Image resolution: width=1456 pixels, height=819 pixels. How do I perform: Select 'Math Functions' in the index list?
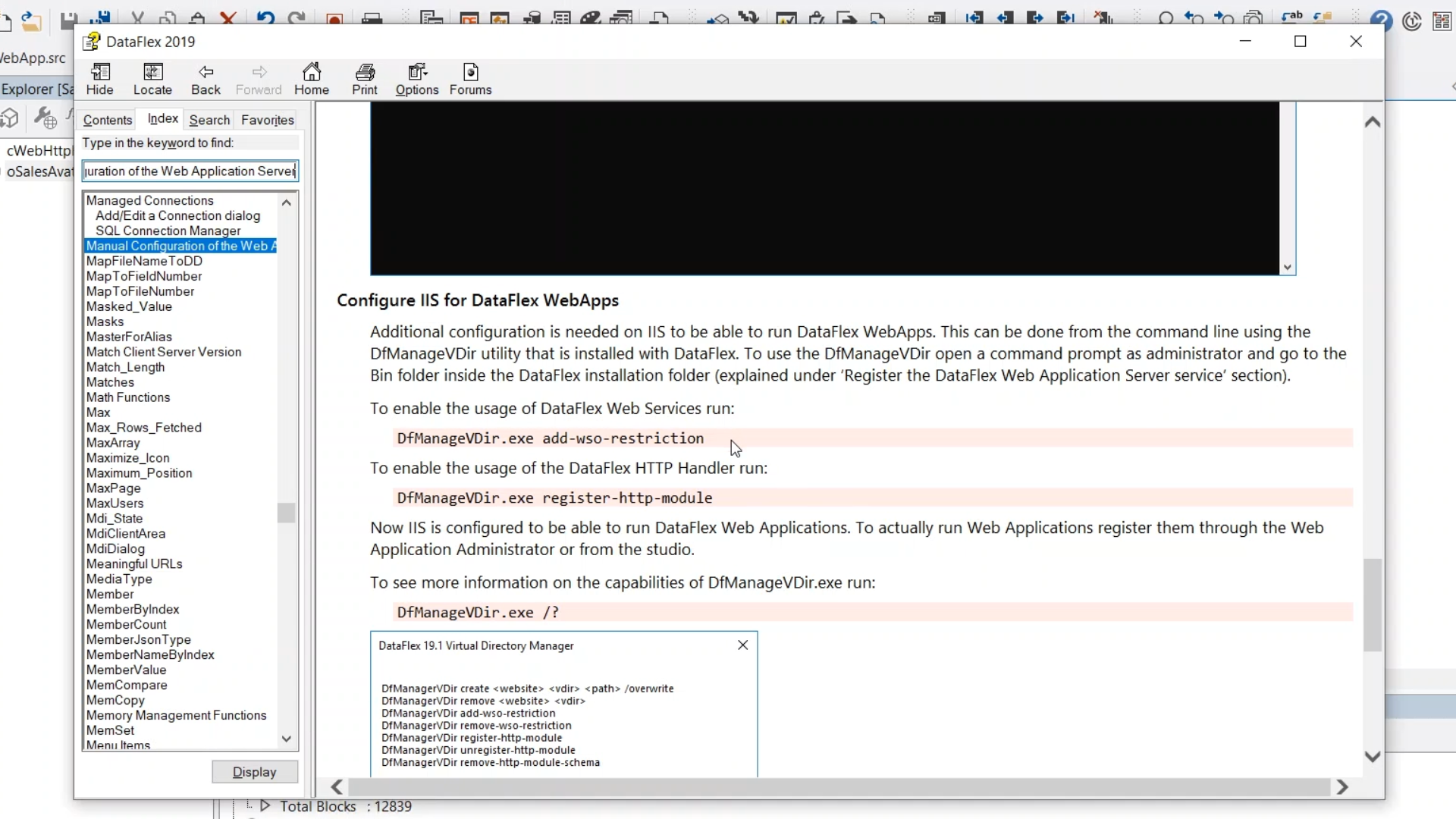pos(128,397)
